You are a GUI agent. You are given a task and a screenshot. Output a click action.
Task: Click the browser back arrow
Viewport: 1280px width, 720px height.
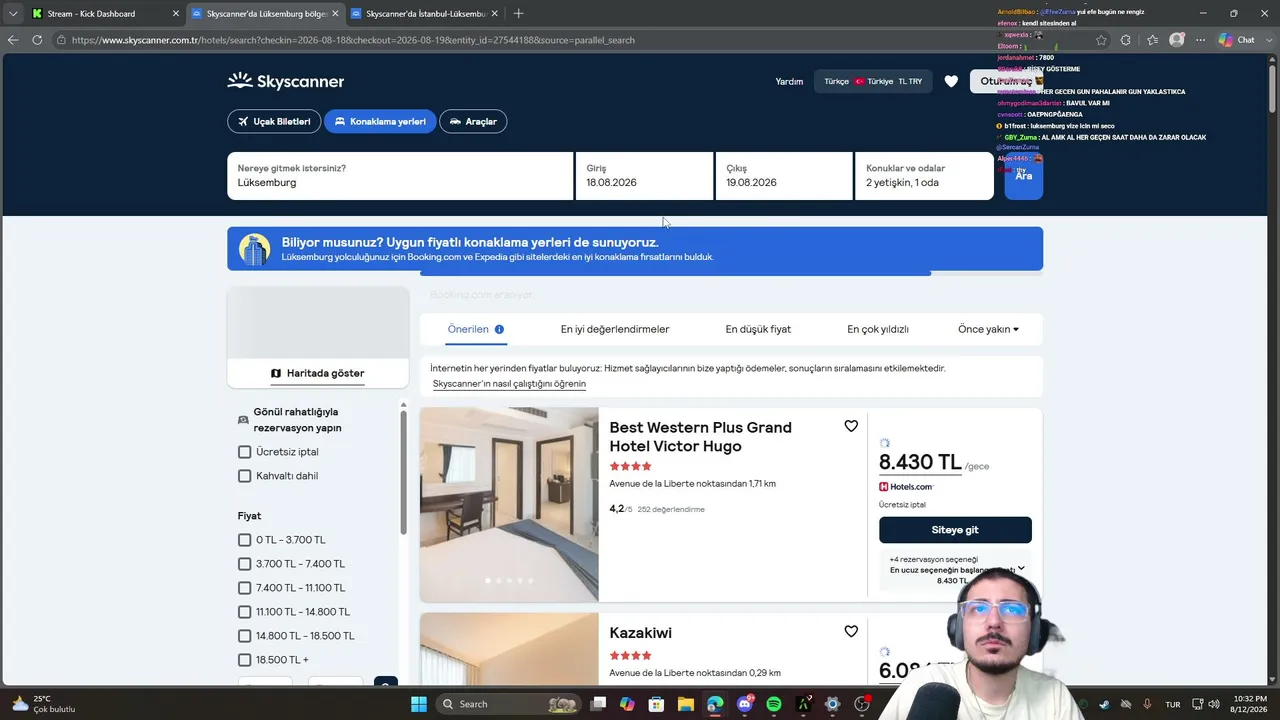coord(13,40)
